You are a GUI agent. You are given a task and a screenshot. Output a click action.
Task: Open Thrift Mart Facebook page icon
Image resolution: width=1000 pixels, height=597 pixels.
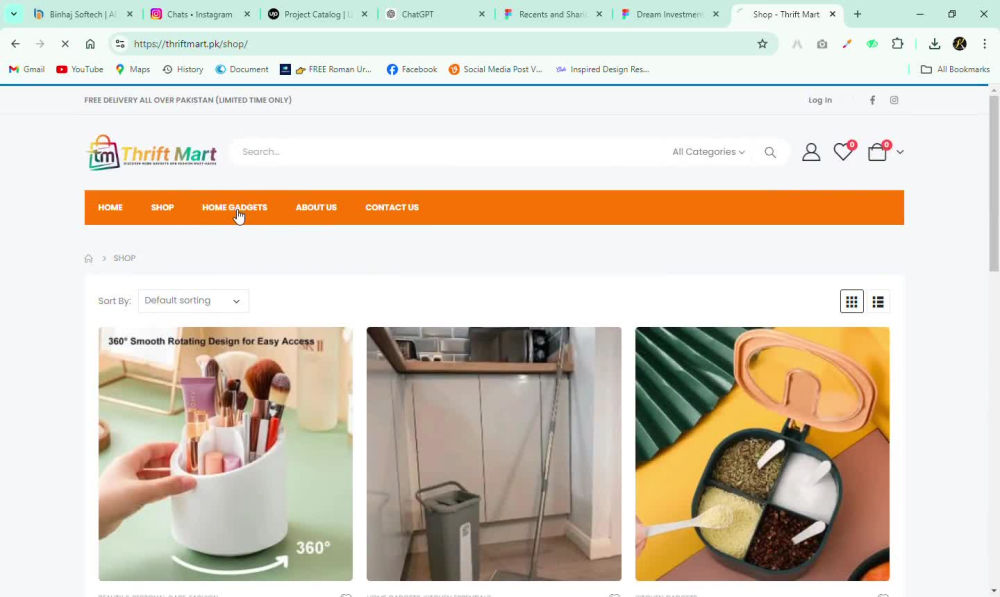[872, 100]
